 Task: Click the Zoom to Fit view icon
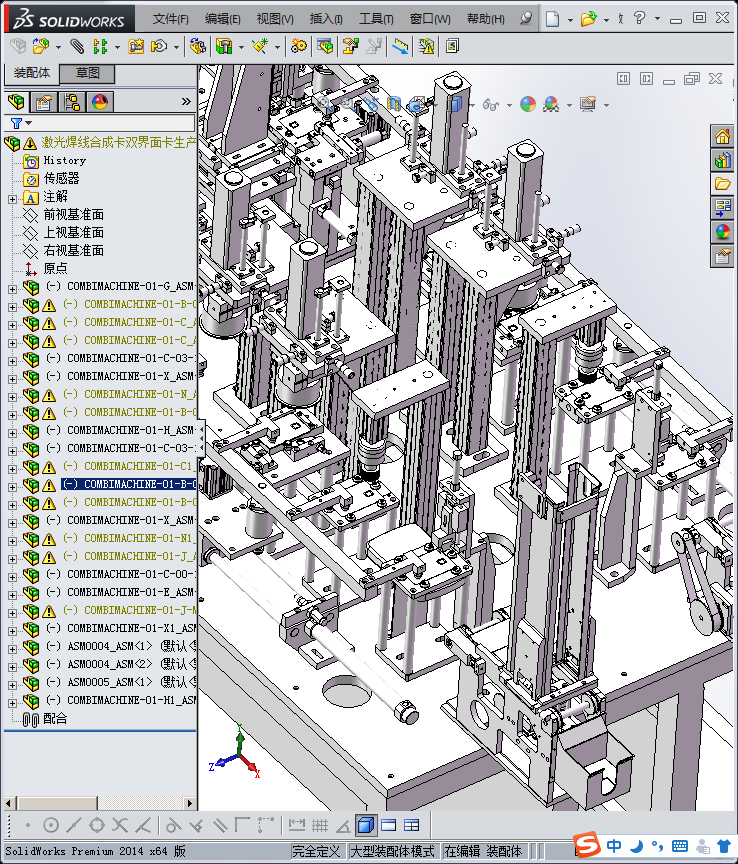(x=323, y=103)
